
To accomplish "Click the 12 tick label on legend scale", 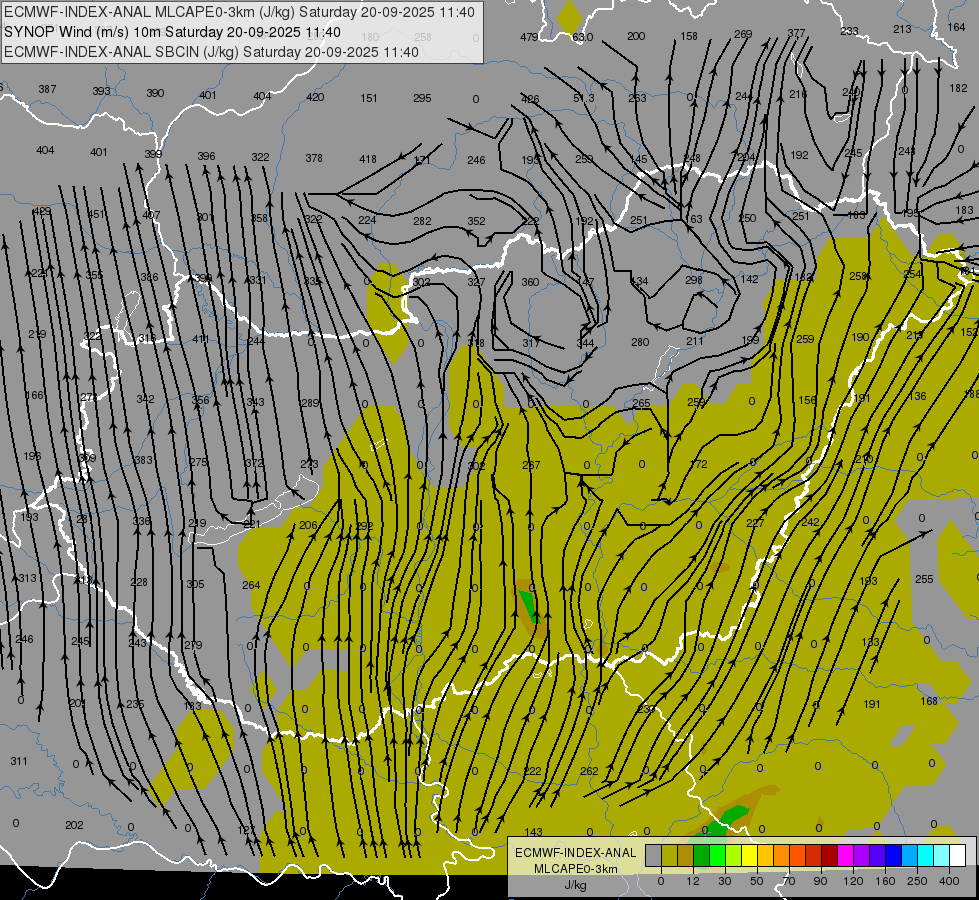I will [x=693, y=881].
